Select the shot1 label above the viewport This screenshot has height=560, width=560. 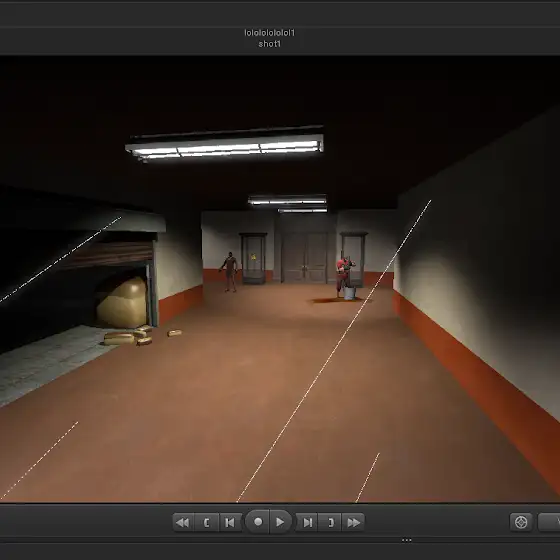click(x=270, y=44)
